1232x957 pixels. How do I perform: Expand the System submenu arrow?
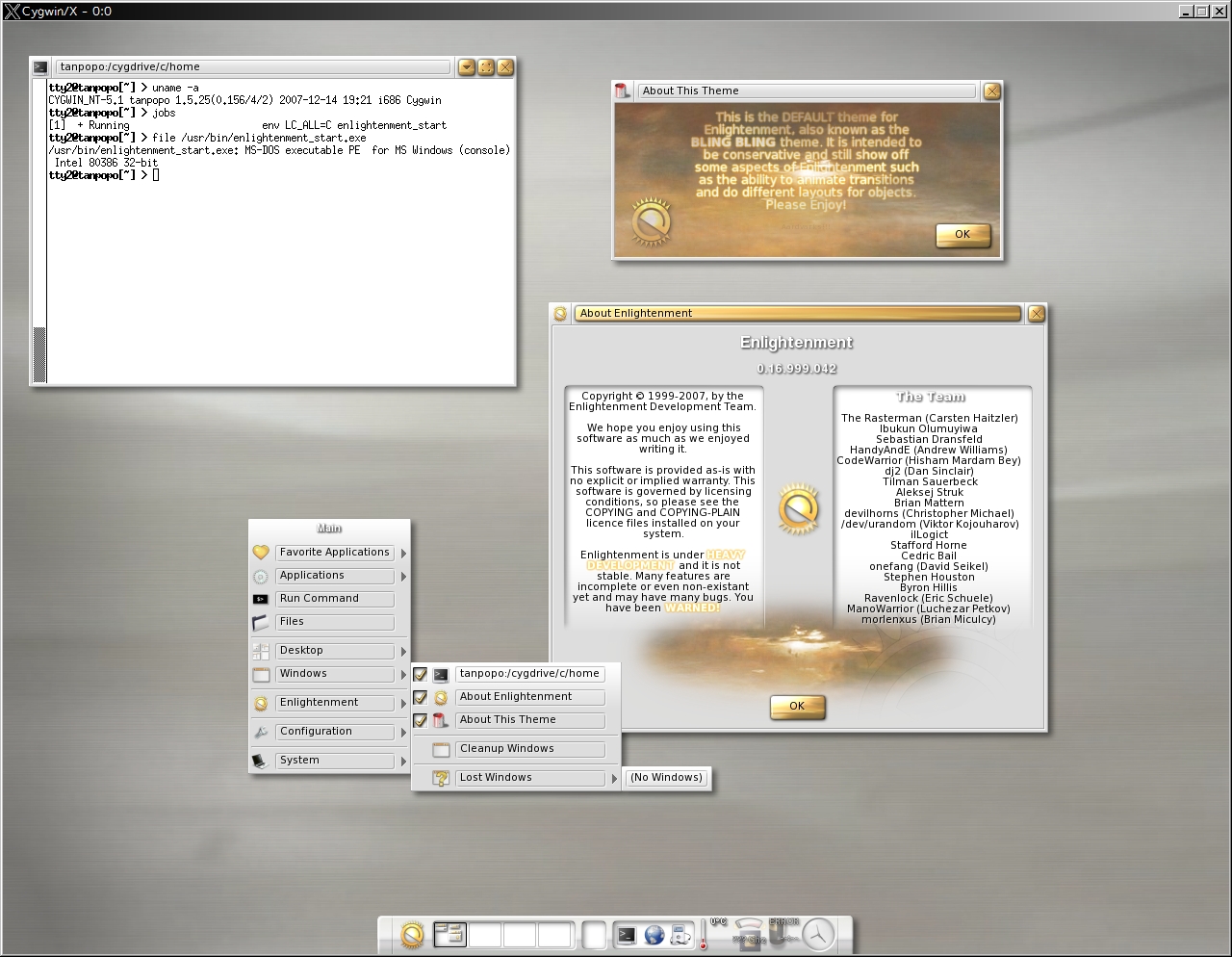point(403,762)
